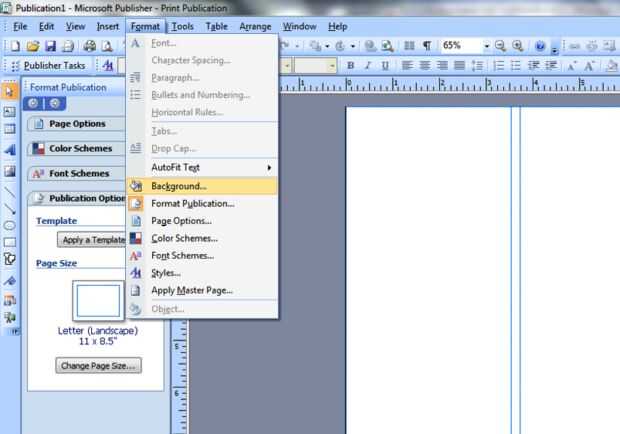Viewport: 620px width, 434px height.
Task: Toggle Italic formatting
Action: tap(368, 65)
